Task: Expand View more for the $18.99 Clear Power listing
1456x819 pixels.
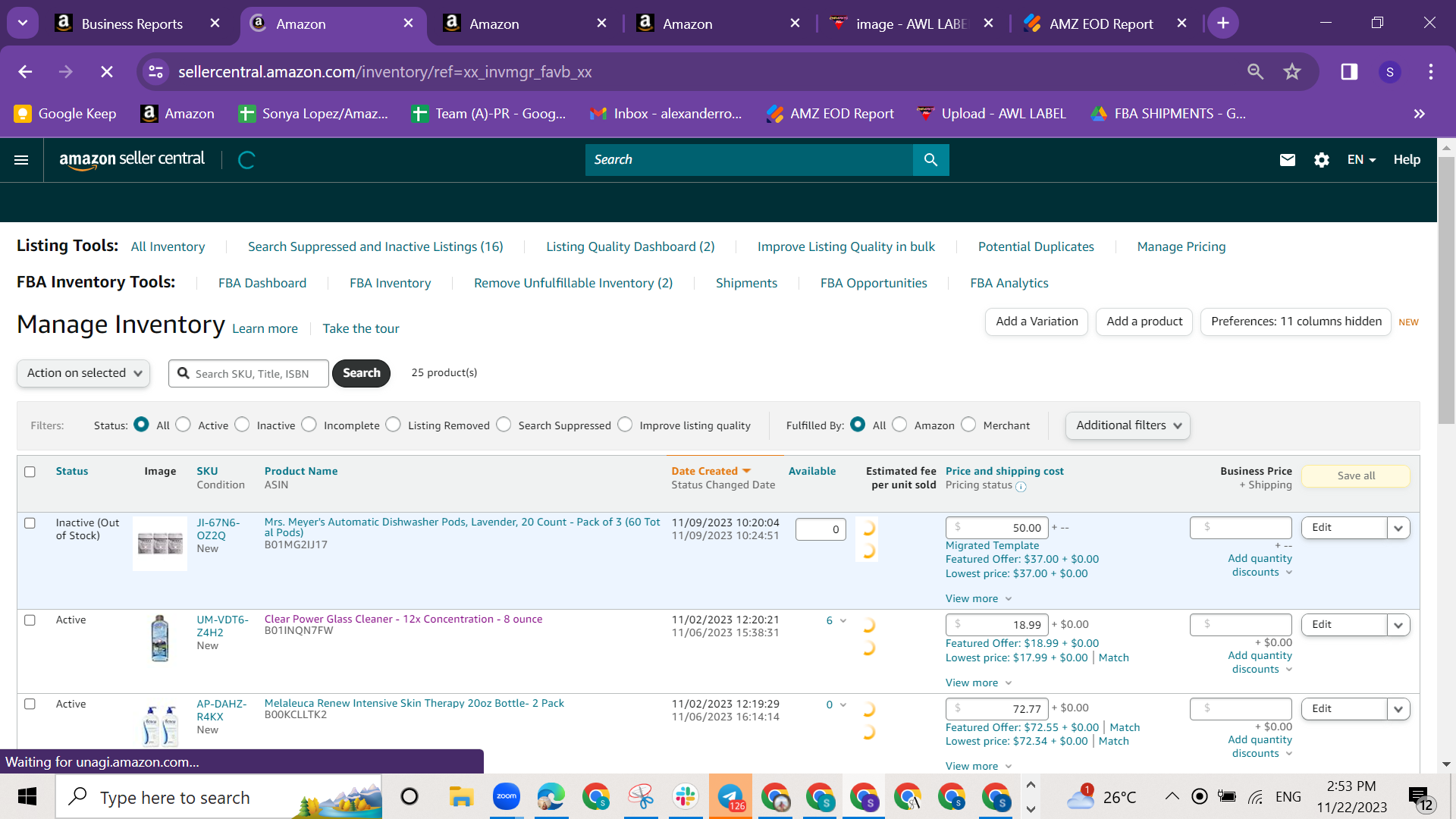Action: [x=978, y=683]
